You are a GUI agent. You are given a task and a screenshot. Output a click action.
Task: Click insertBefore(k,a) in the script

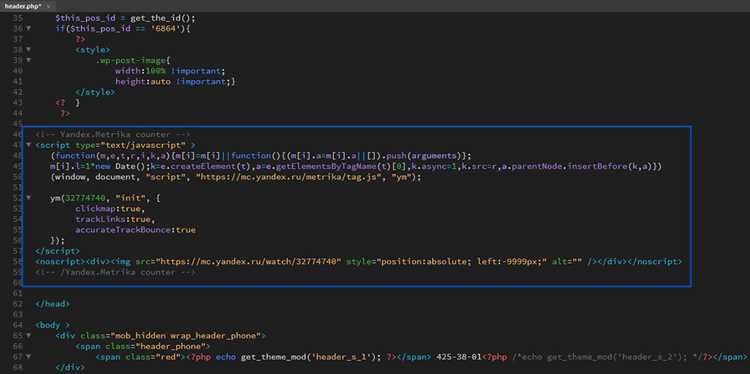[611, 166]
